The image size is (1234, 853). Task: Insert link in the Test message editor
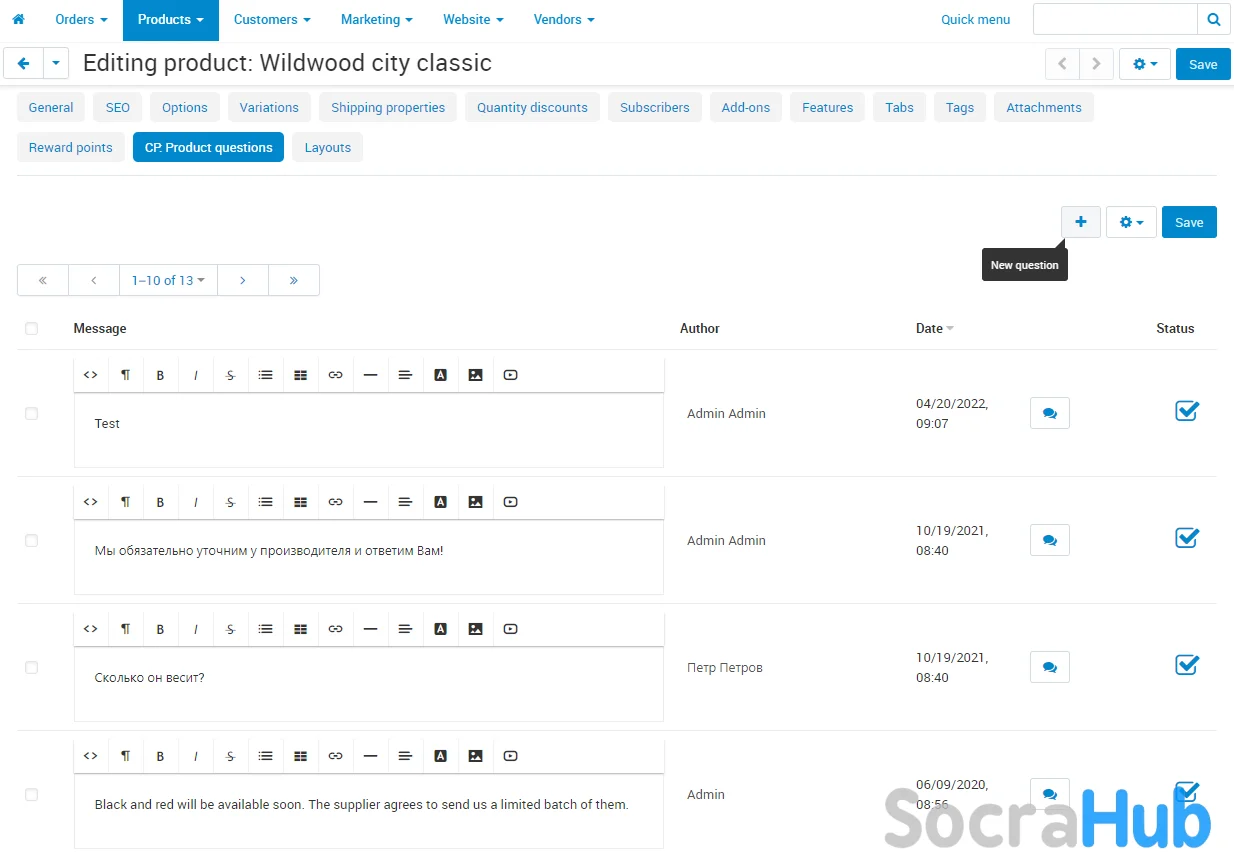click(335, 376)
